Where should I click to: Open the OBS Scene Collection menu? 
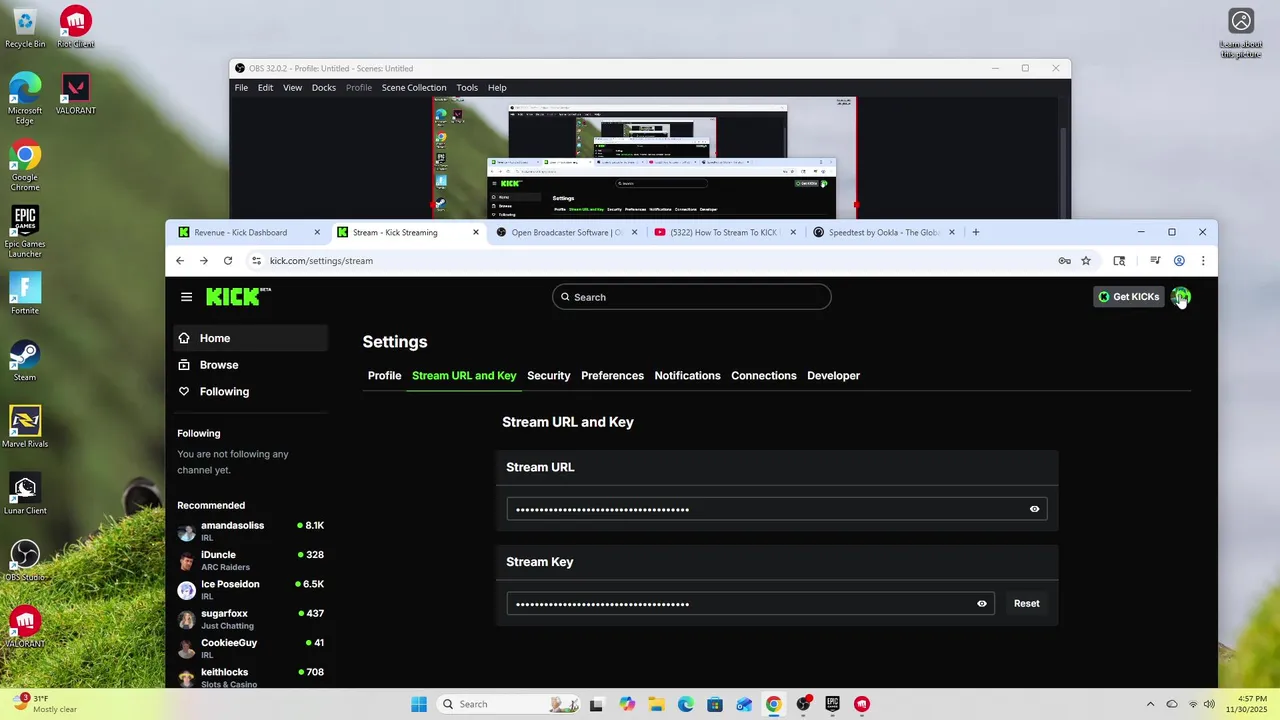click(414, 88)
